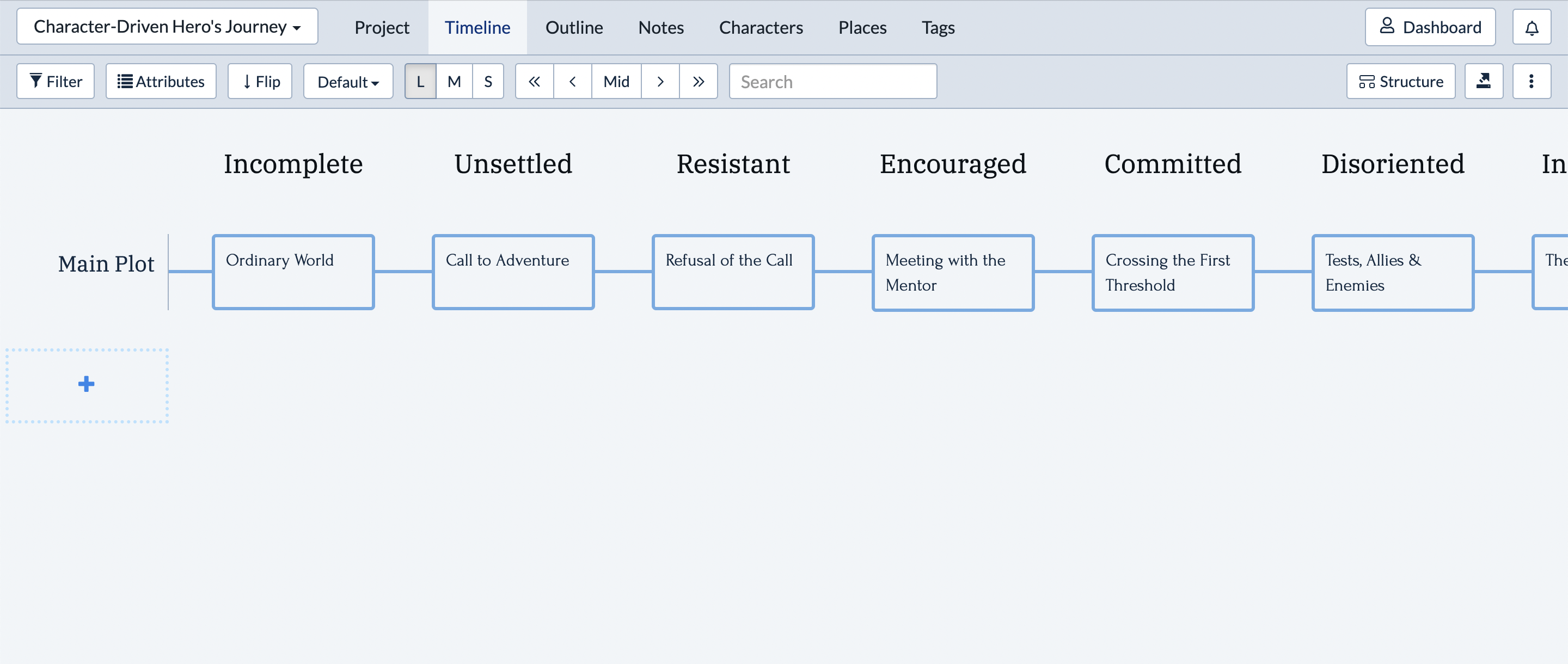1568x664 pixels.
Task: Click the notification bell icon
Action: click(1532, 27)
